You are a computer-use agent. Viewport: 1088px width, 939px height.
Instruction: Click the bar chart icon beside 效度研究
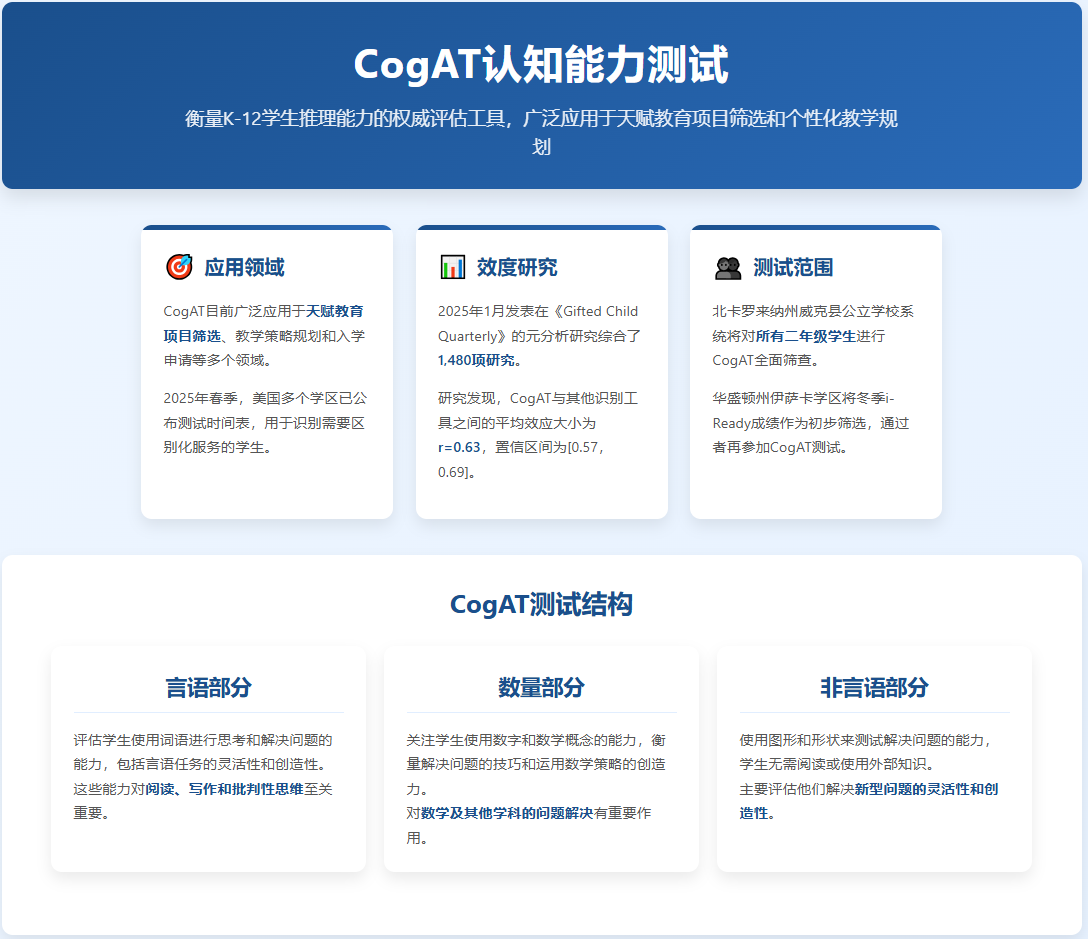pos(452,267)
